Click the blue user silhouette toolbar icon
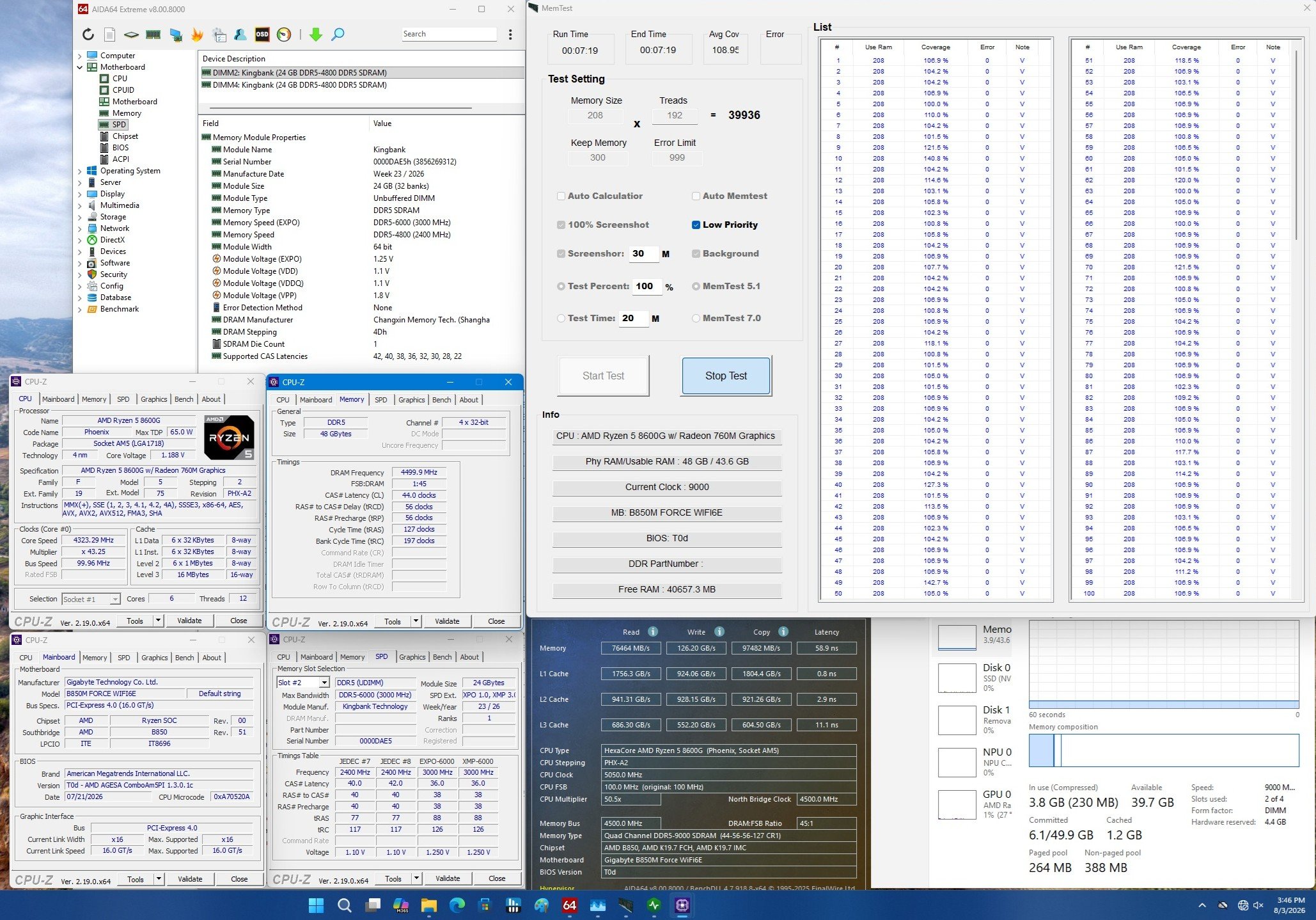The image size is (1316, 920). (240, 35)
